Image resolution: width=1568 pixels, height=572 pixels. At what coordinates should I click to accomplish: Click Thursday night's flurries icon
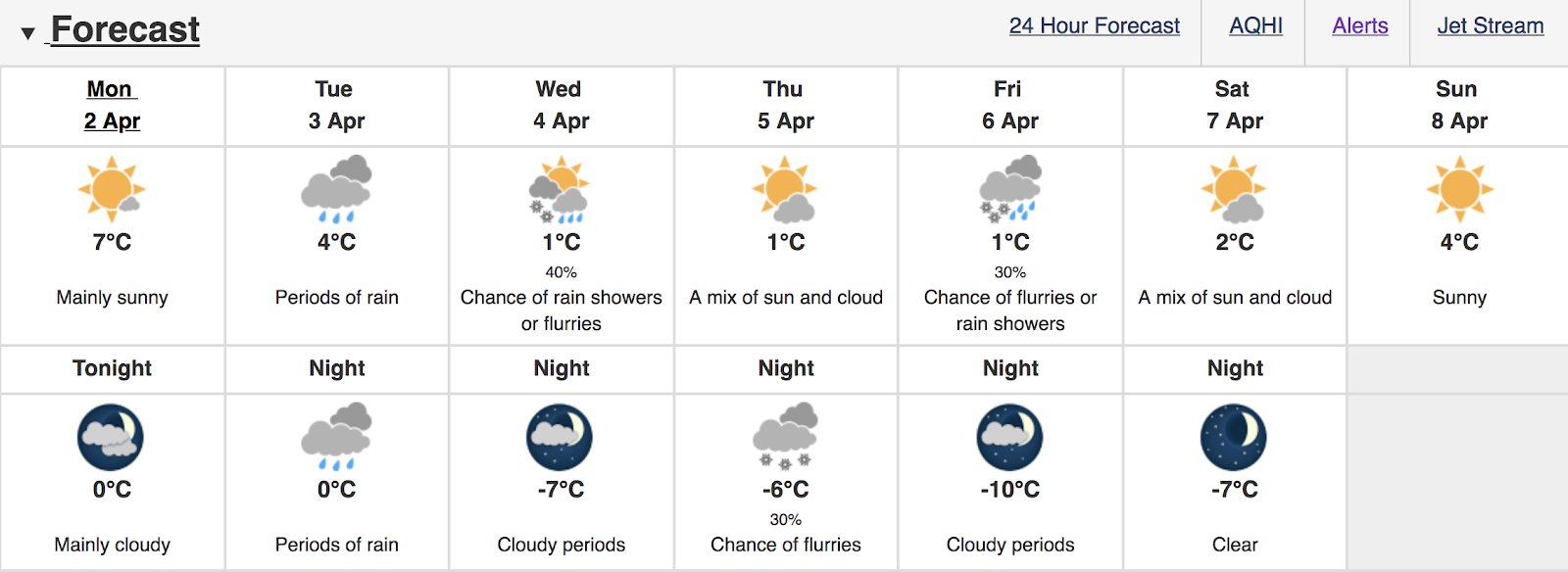pyautogui.click(x=785, y=436)
